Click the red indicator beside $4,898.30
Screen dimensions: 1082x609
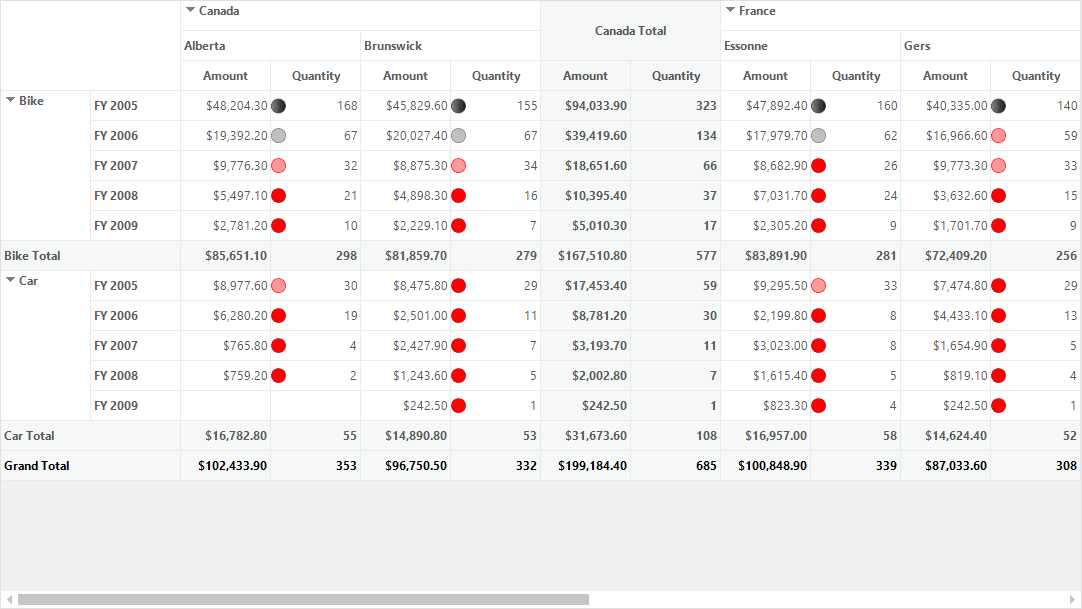[x=458, y=196]
